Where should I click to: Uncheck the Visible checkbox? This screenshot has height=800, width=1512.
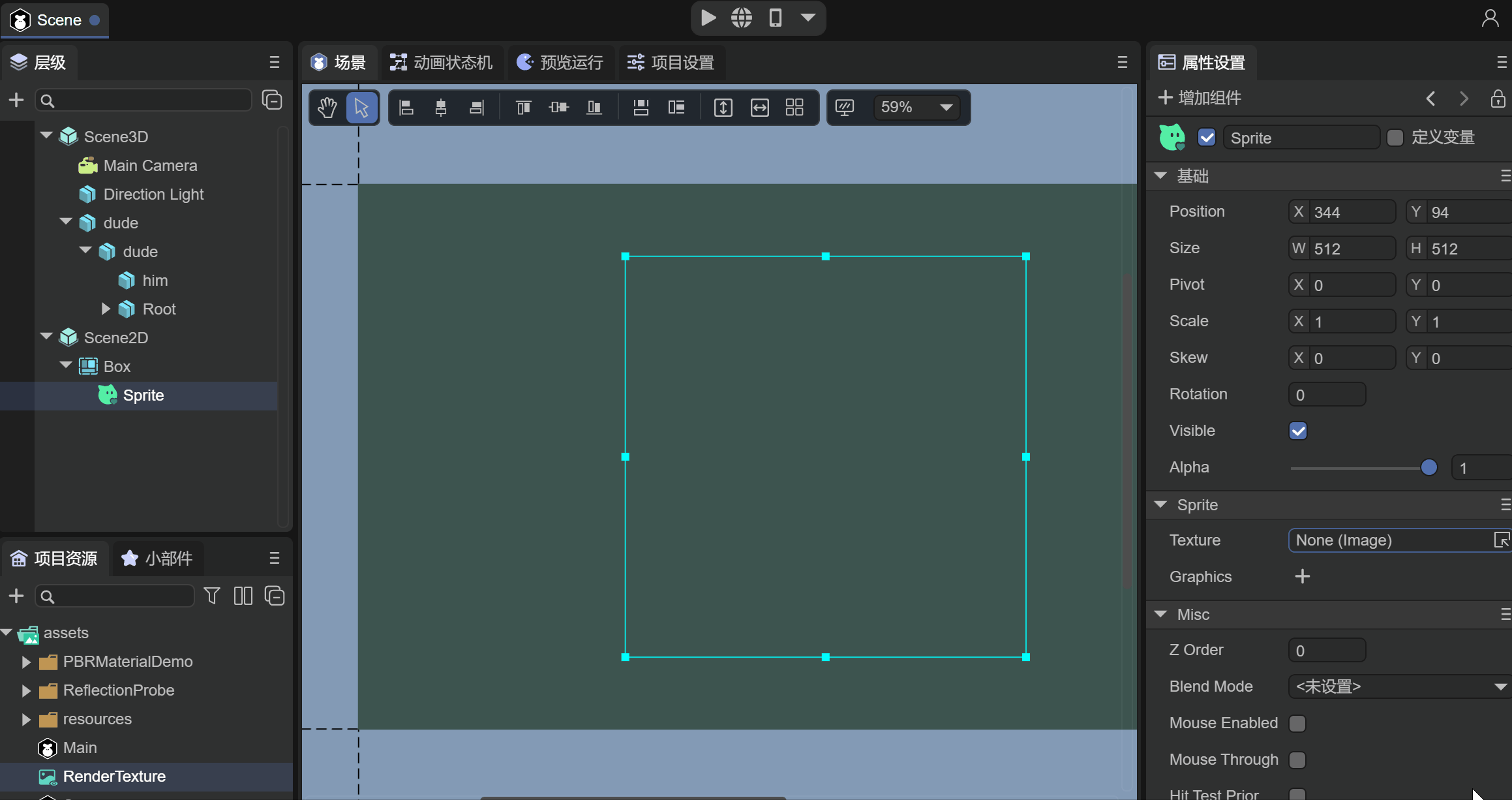click(1298, 431)
